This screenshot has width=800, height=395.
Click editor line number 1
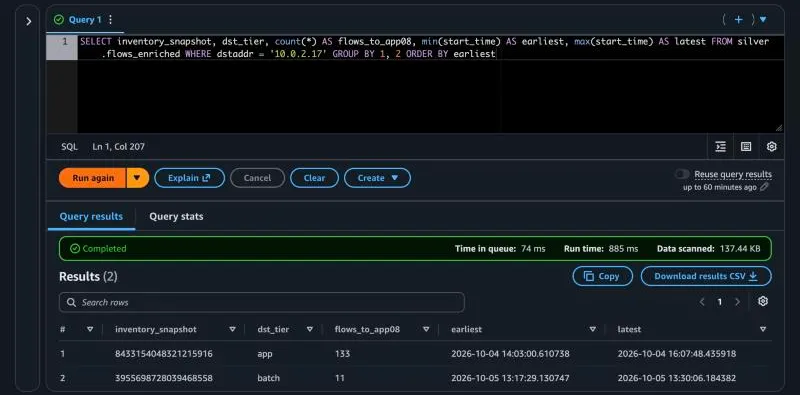[x=65, y=41]
